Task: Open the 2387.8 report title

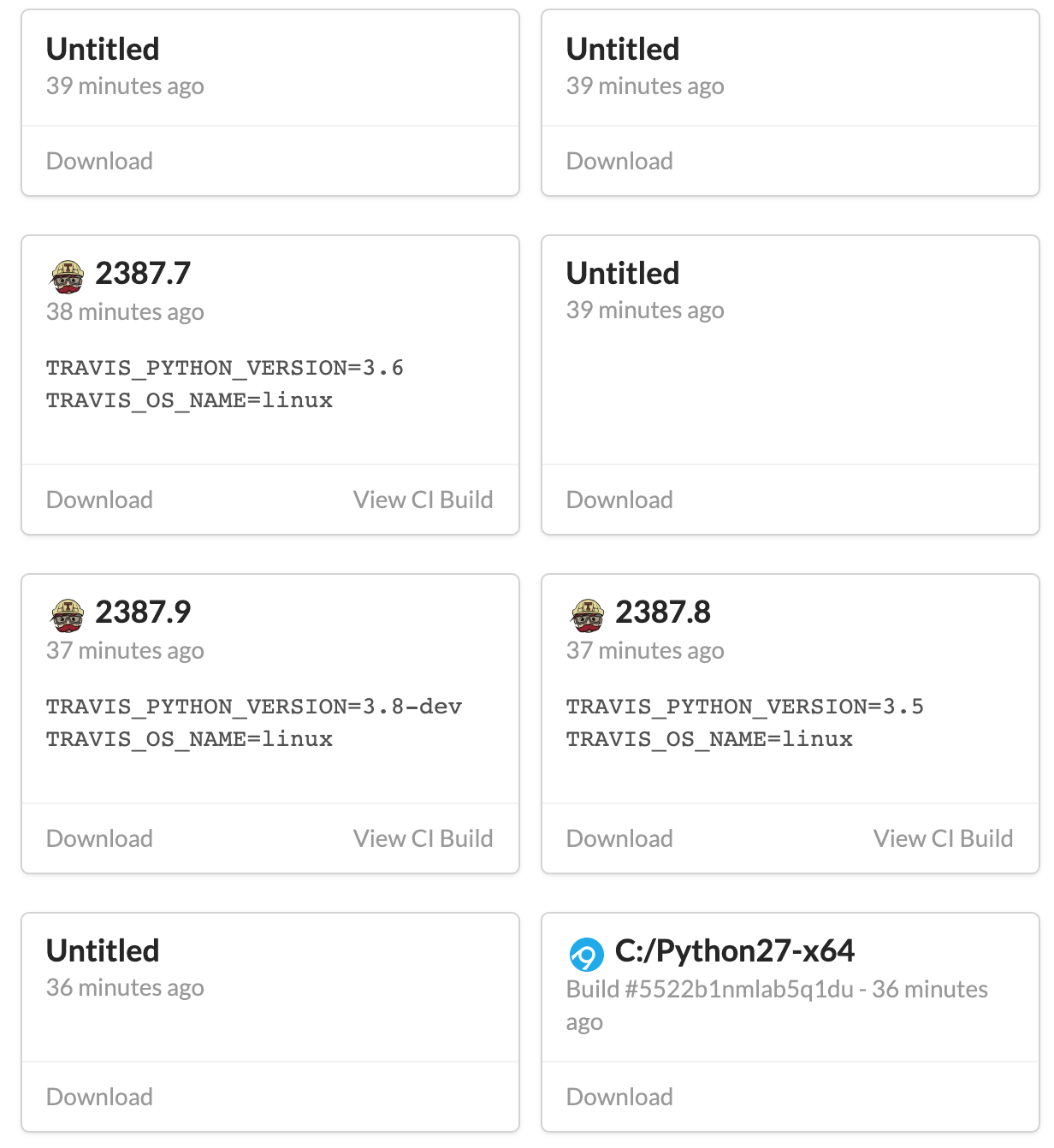Action: [x=663, y=612]
